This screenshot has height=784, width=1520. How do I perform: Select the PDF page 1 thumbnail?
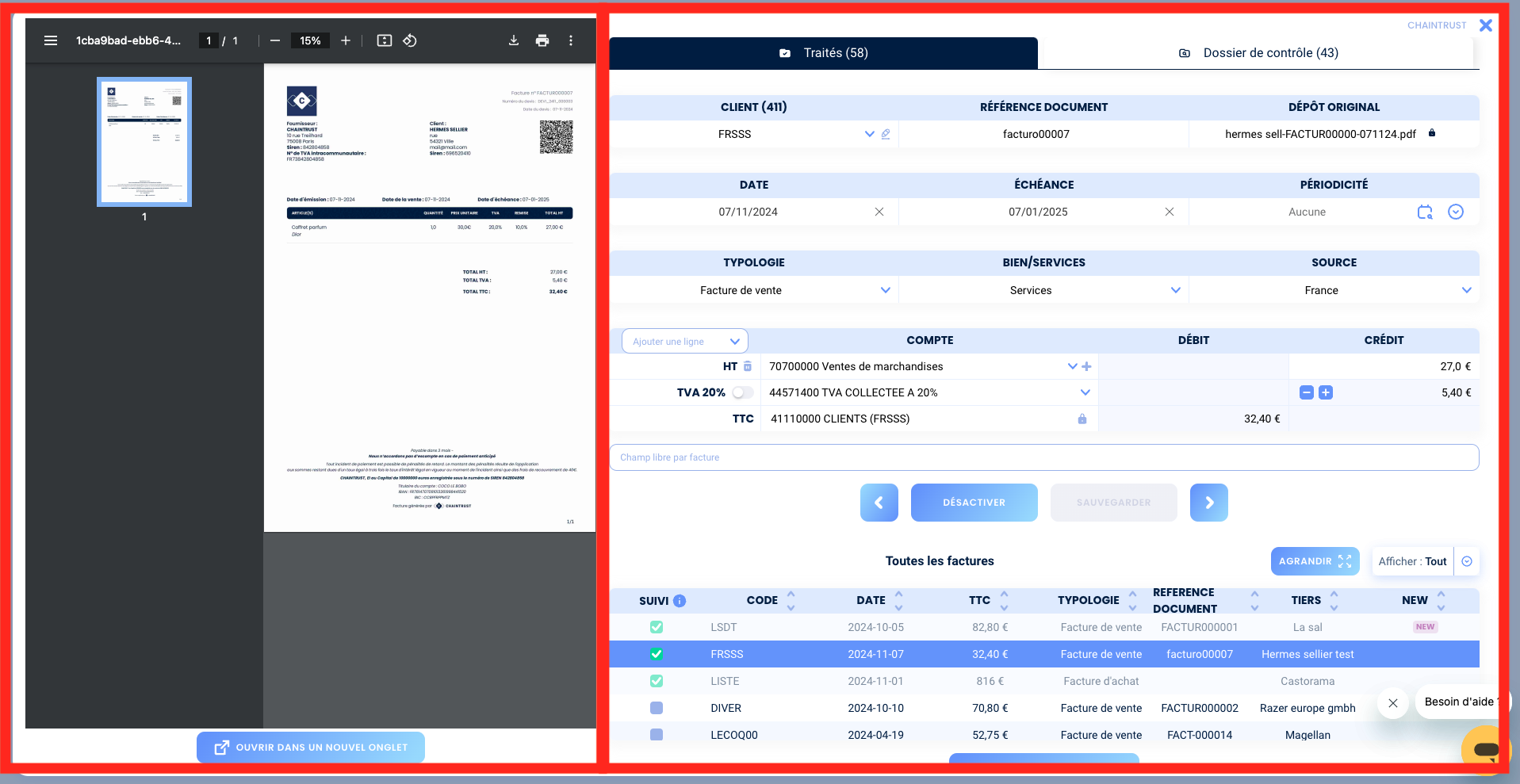coord(144,142)
